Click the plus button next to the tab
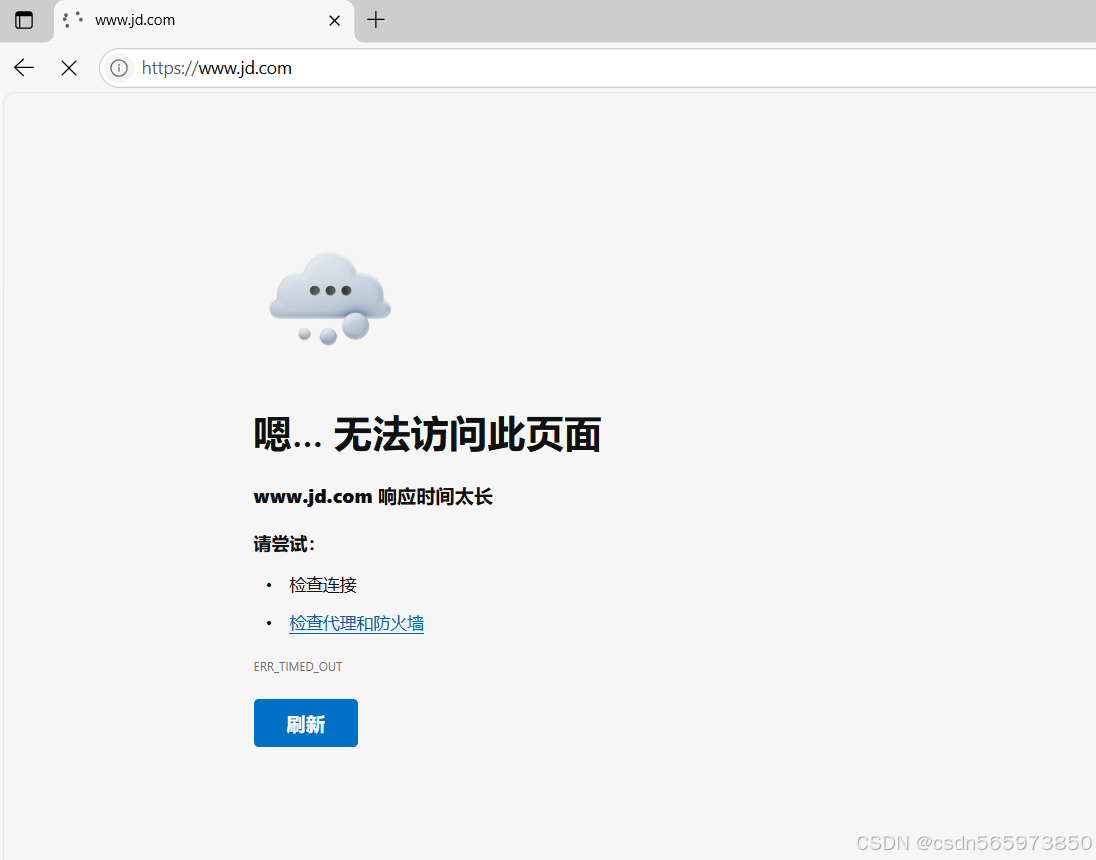This screenshot has width=1096, height=860. [375, 20]
